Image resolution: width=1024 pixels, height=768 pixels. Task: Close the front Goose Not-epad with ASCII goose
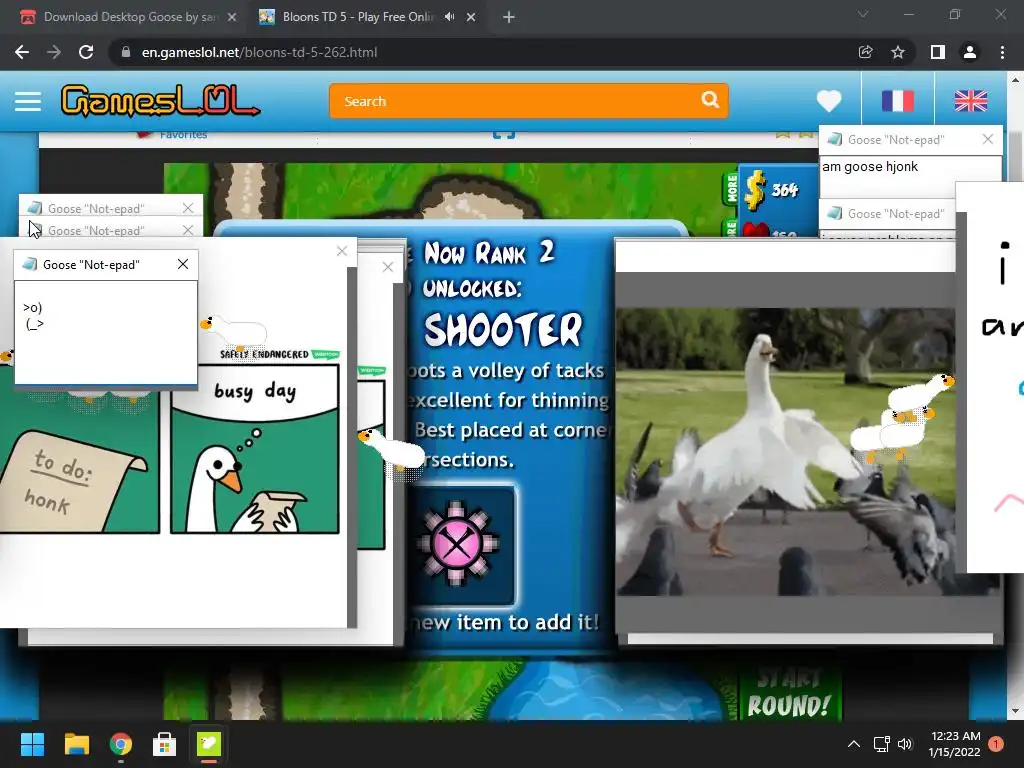pos(183,264)
